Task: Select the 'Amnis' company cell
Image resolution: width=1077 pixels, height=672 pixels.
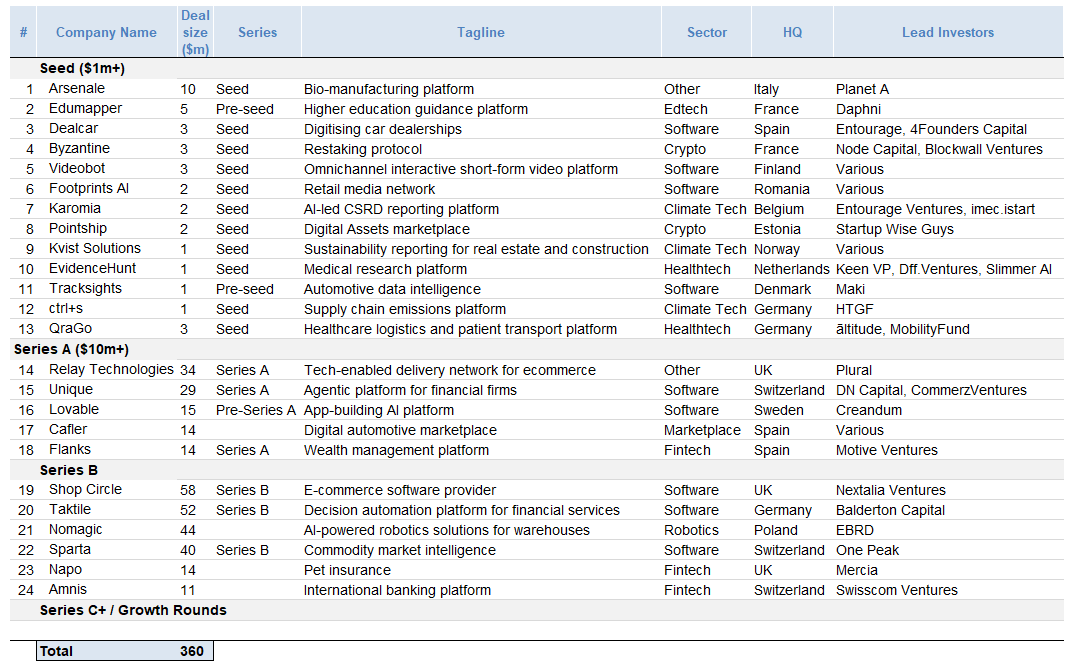Action: click(x=68, y=589)
